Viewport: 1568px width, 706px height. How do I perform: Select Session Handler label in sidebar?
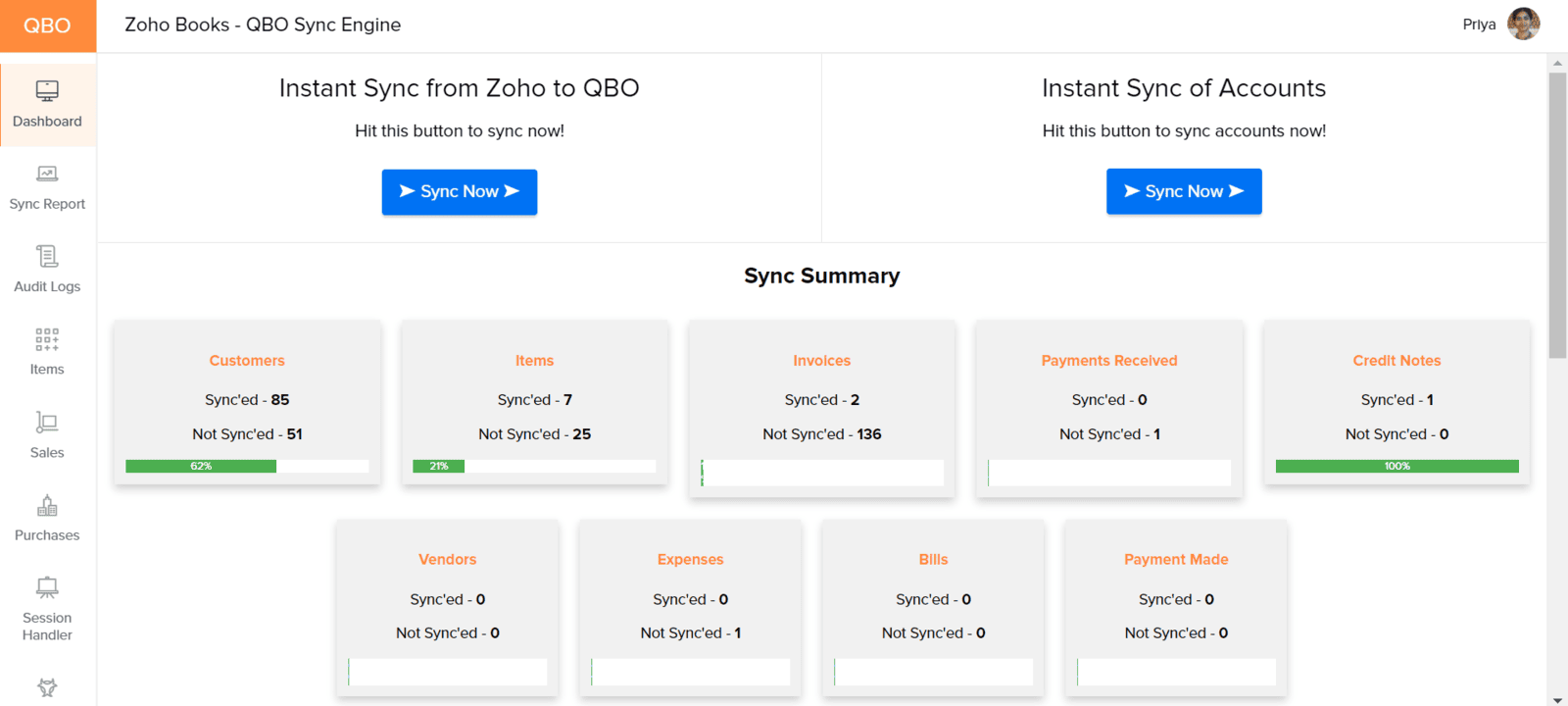click(47, 627)
